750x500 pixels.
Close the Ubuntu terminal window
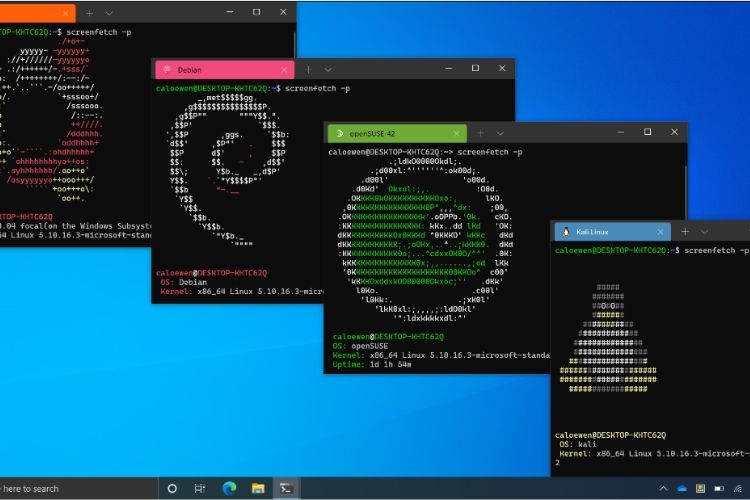point(283,12)
